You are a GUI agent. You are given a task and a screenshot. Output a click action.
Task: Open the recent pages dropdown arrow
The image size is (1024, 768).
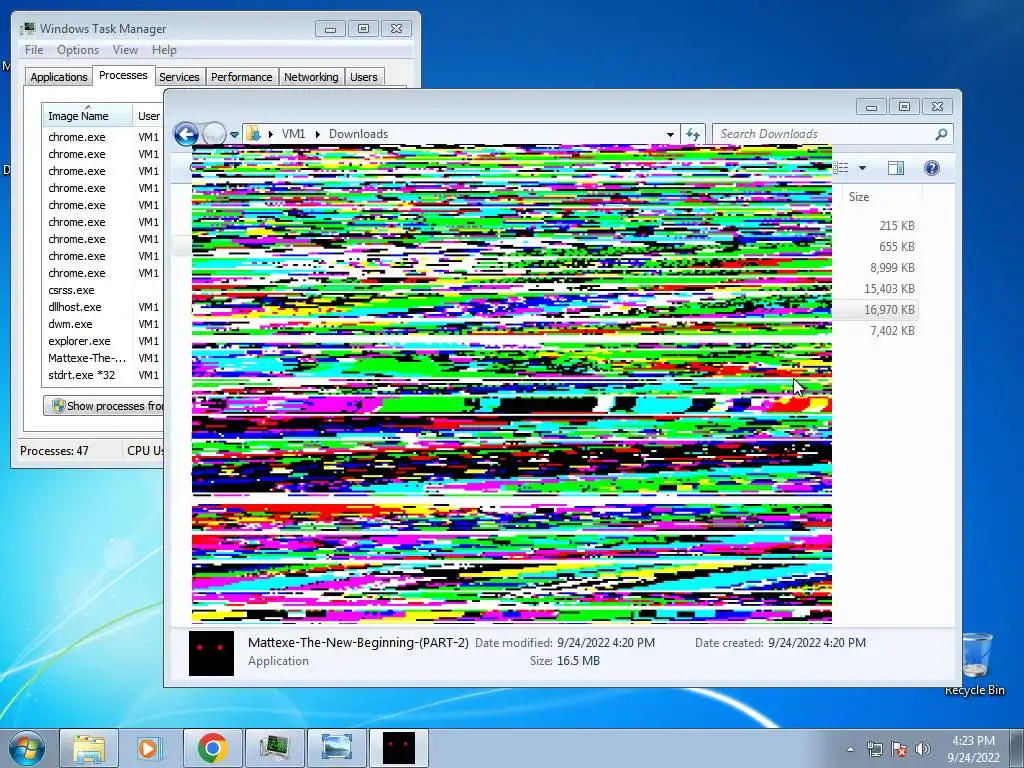234,135
